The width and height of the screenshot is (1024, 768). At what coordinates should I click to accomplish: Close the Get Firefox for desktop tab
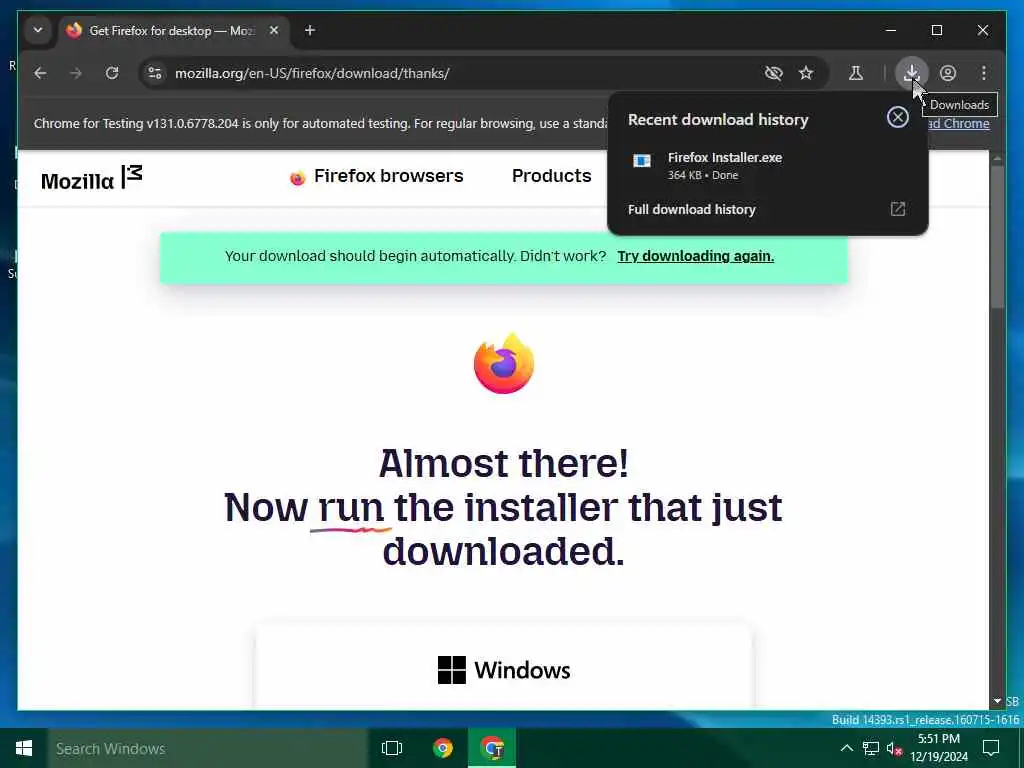point(274,31)
